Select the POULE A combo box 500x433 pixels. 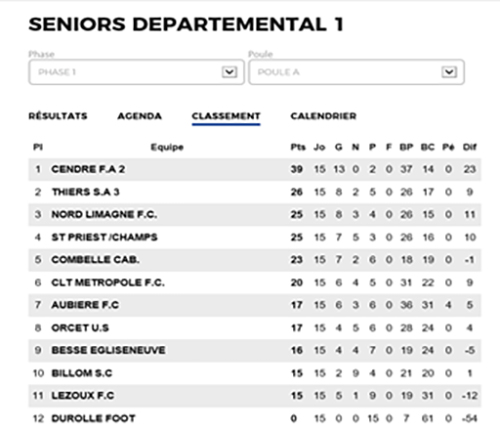pyautogui.click(x=356, y=72)
